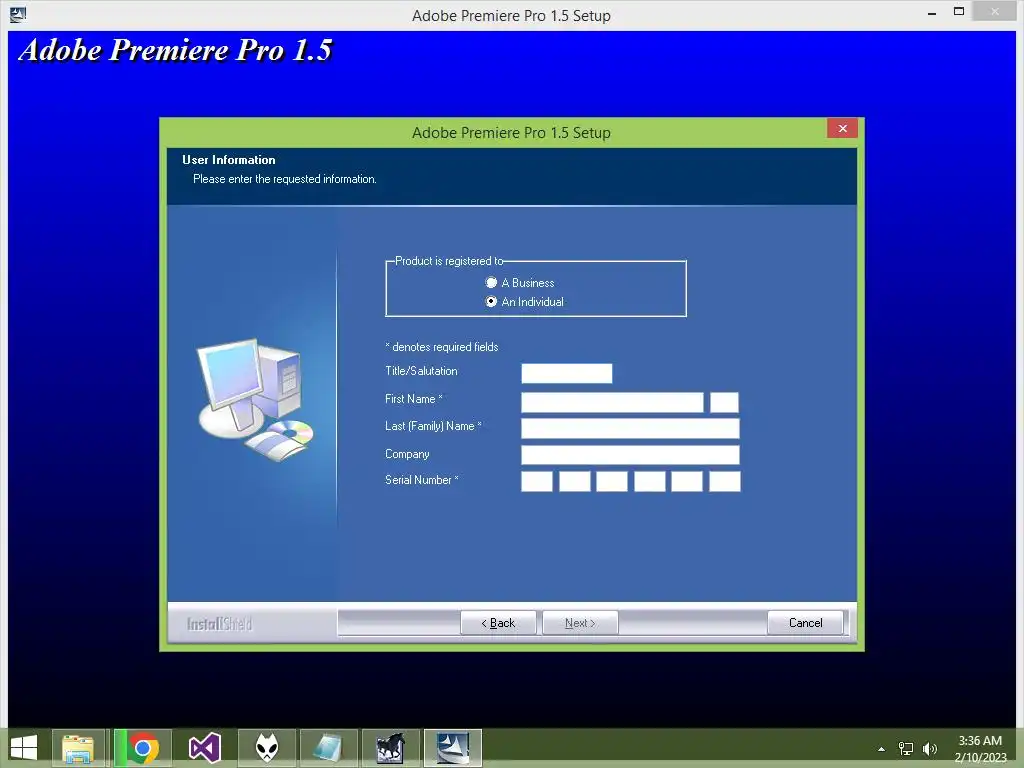The height and width of the screenshot is (768, 1024).
Task: Click the Next button
Action: tap(580, 623)
